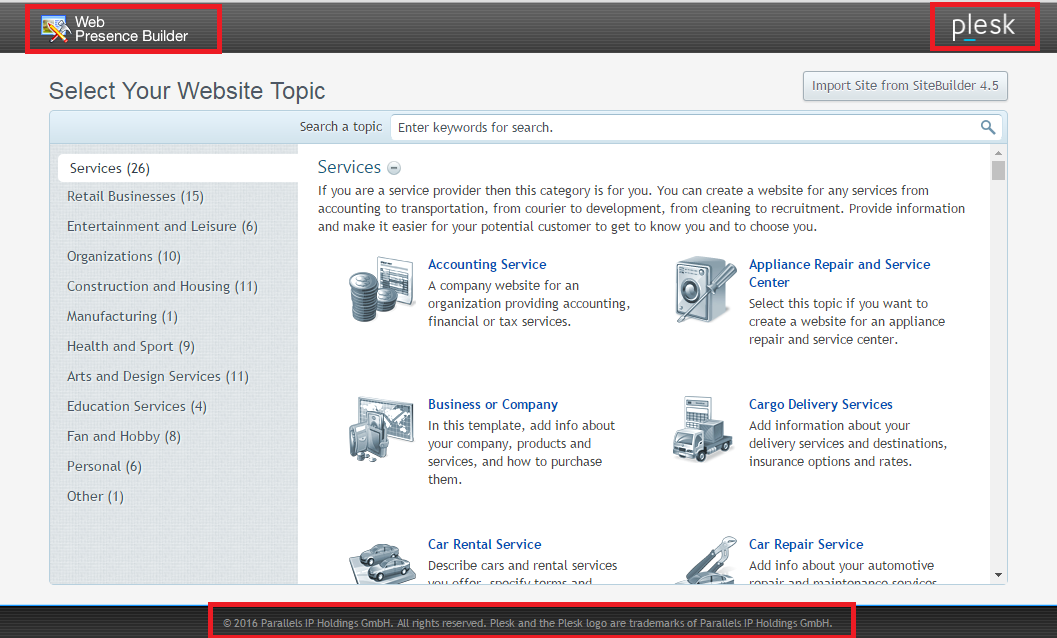Image resolution: width=1057 pixels, height=638 pixels.
Task: Select the Retail Businesses category
Action: [x=135, y=197]
